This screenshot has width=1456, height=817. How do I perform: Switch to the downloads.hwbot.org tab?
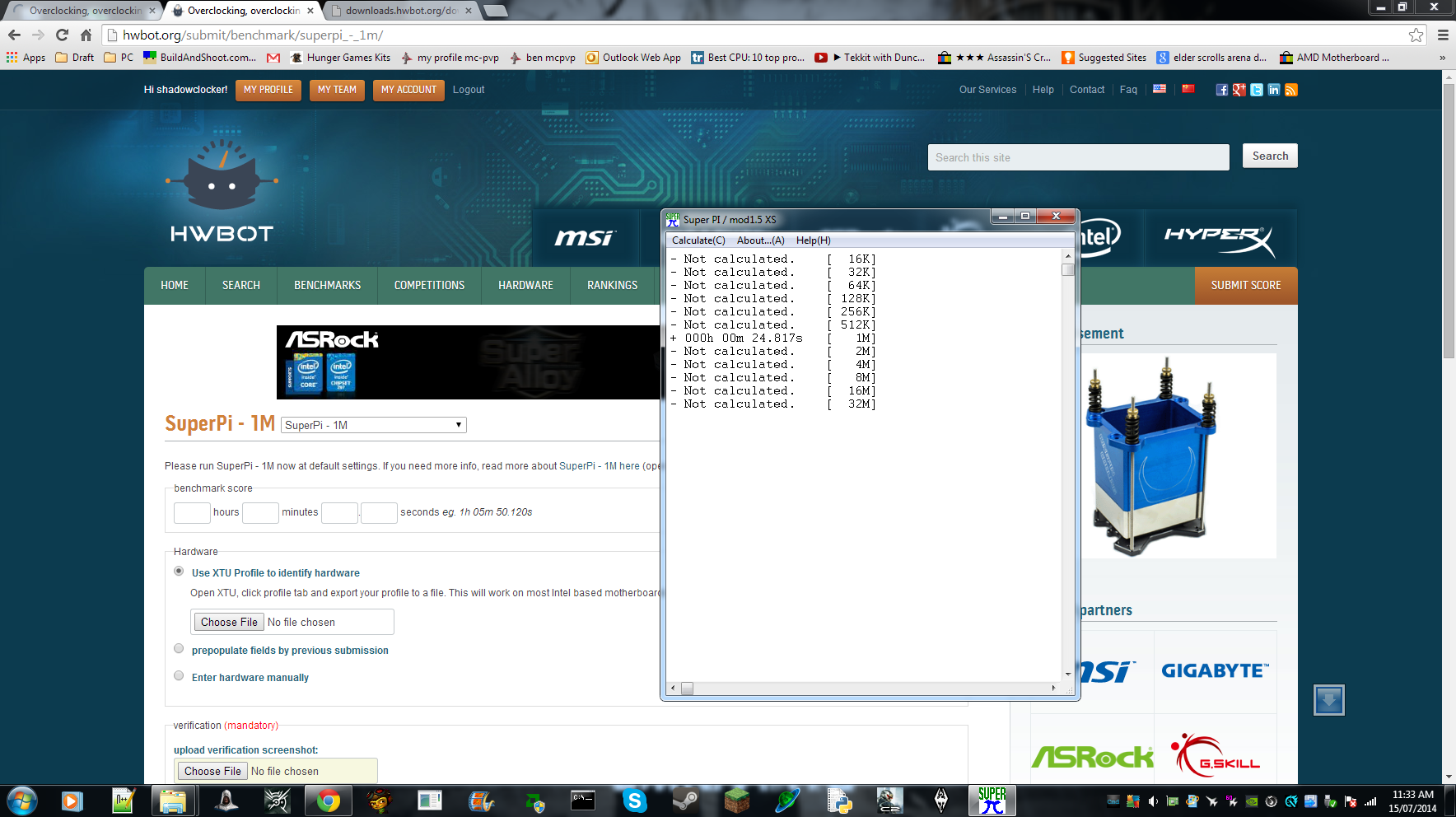click(400, 11)
